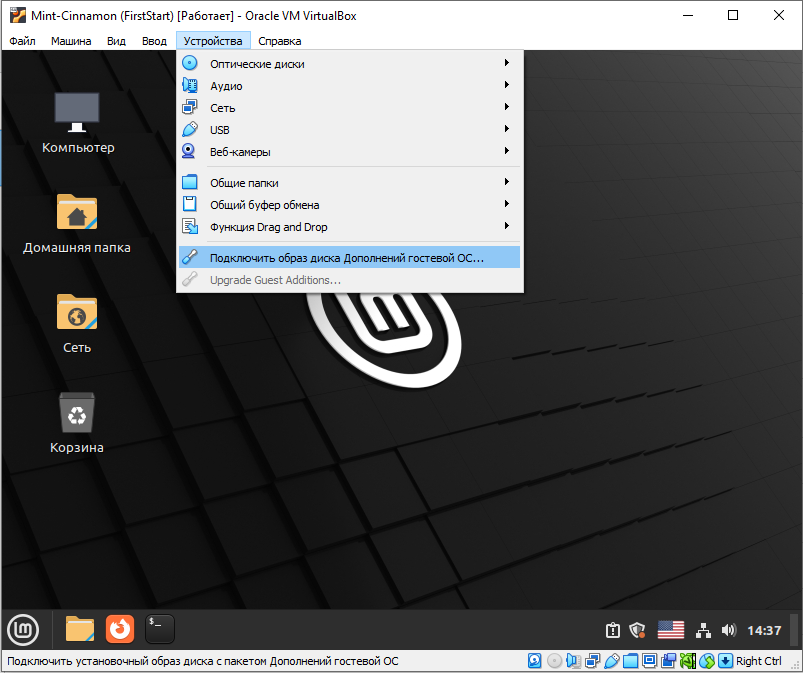Expand the Общие папки submenu arrow
The image size is (803, 673).
(x=506, y=182)
